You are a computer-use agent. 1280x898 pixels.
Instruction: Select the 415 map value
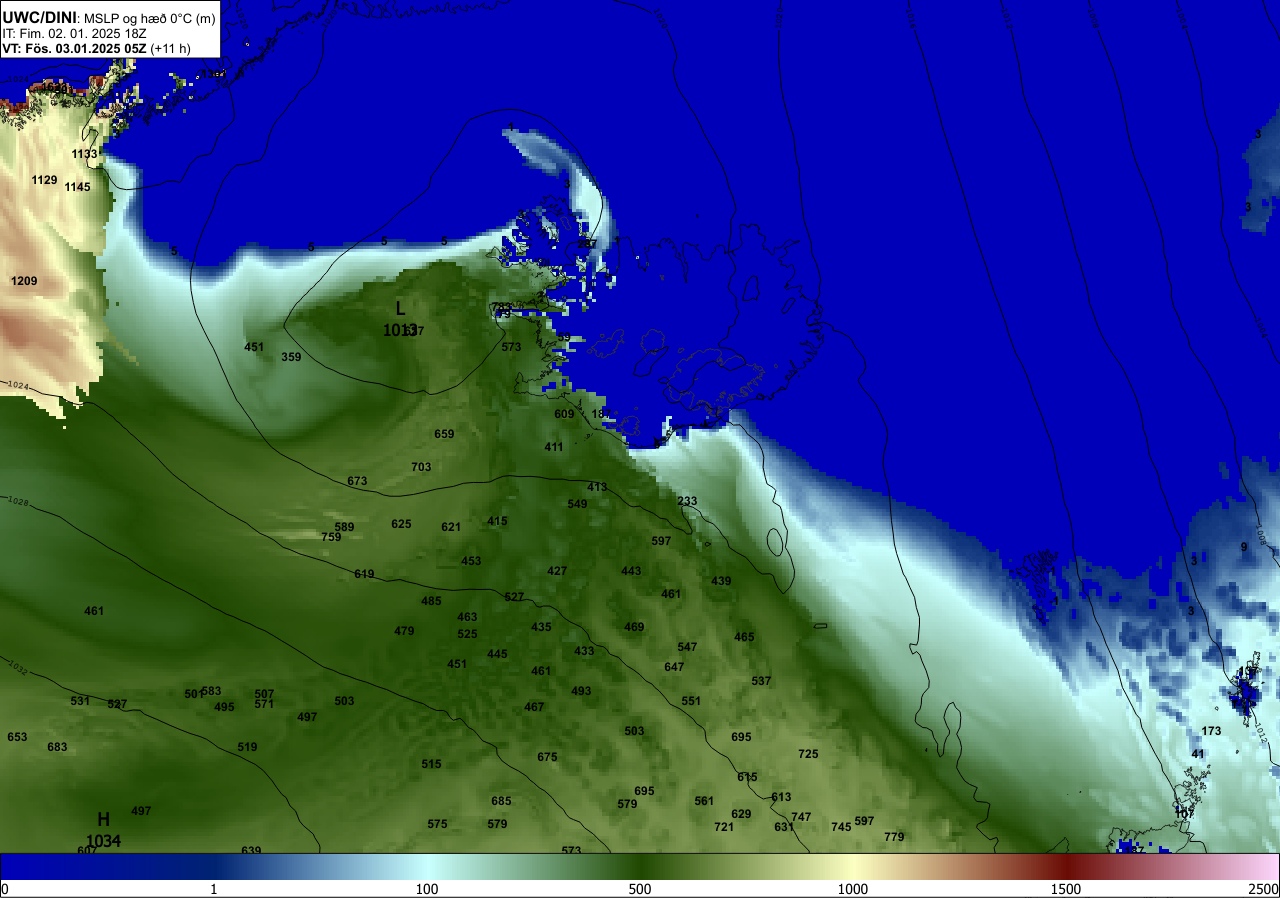(497, 521)
